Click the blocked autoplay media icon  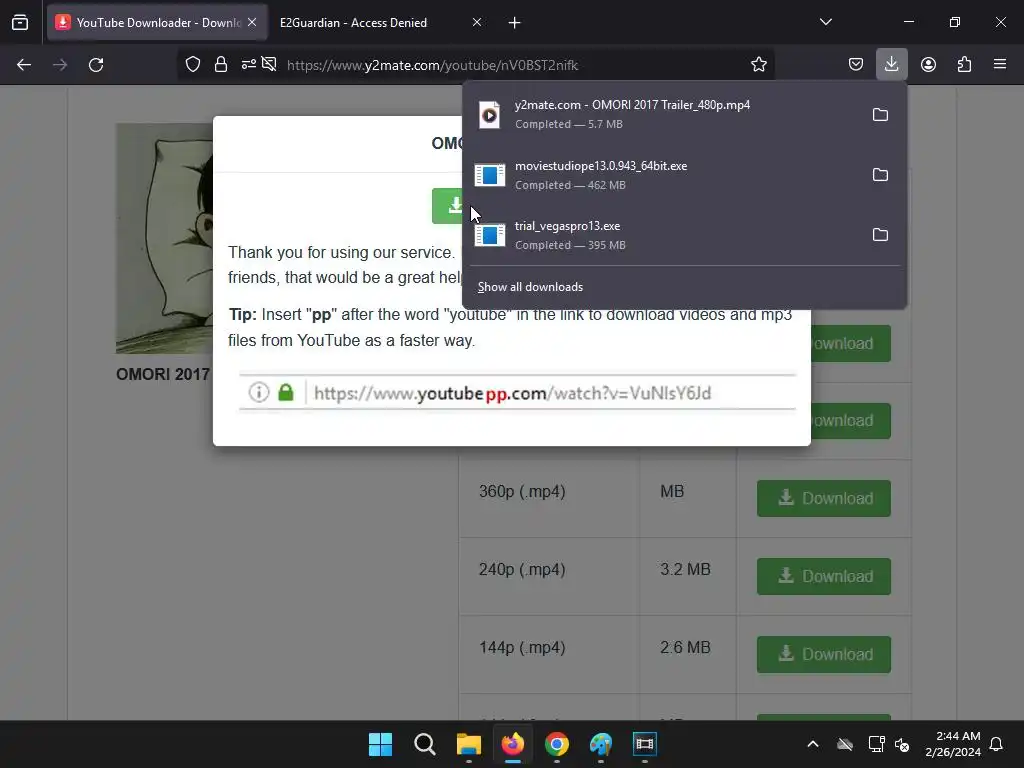(x=269, y=64)
